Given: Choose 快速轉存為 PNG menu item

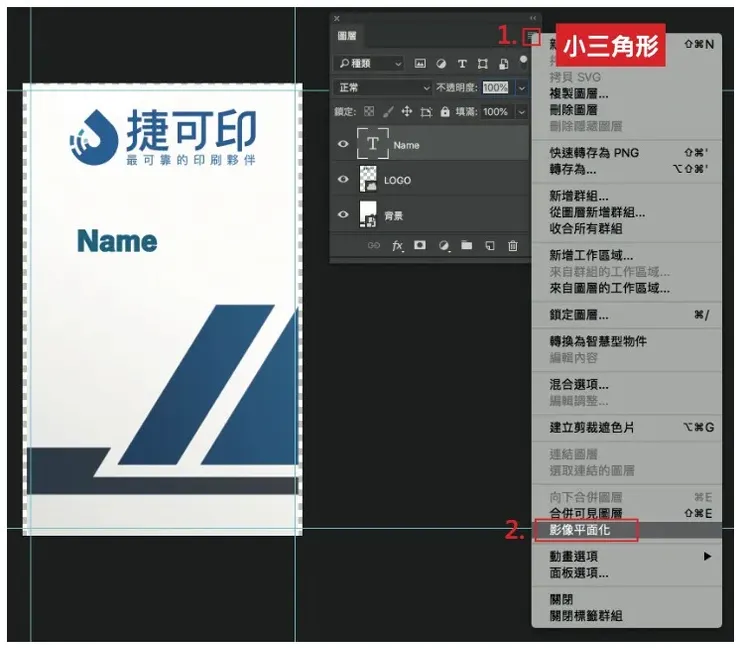Looking at the screenshot, I should (627, 152).
